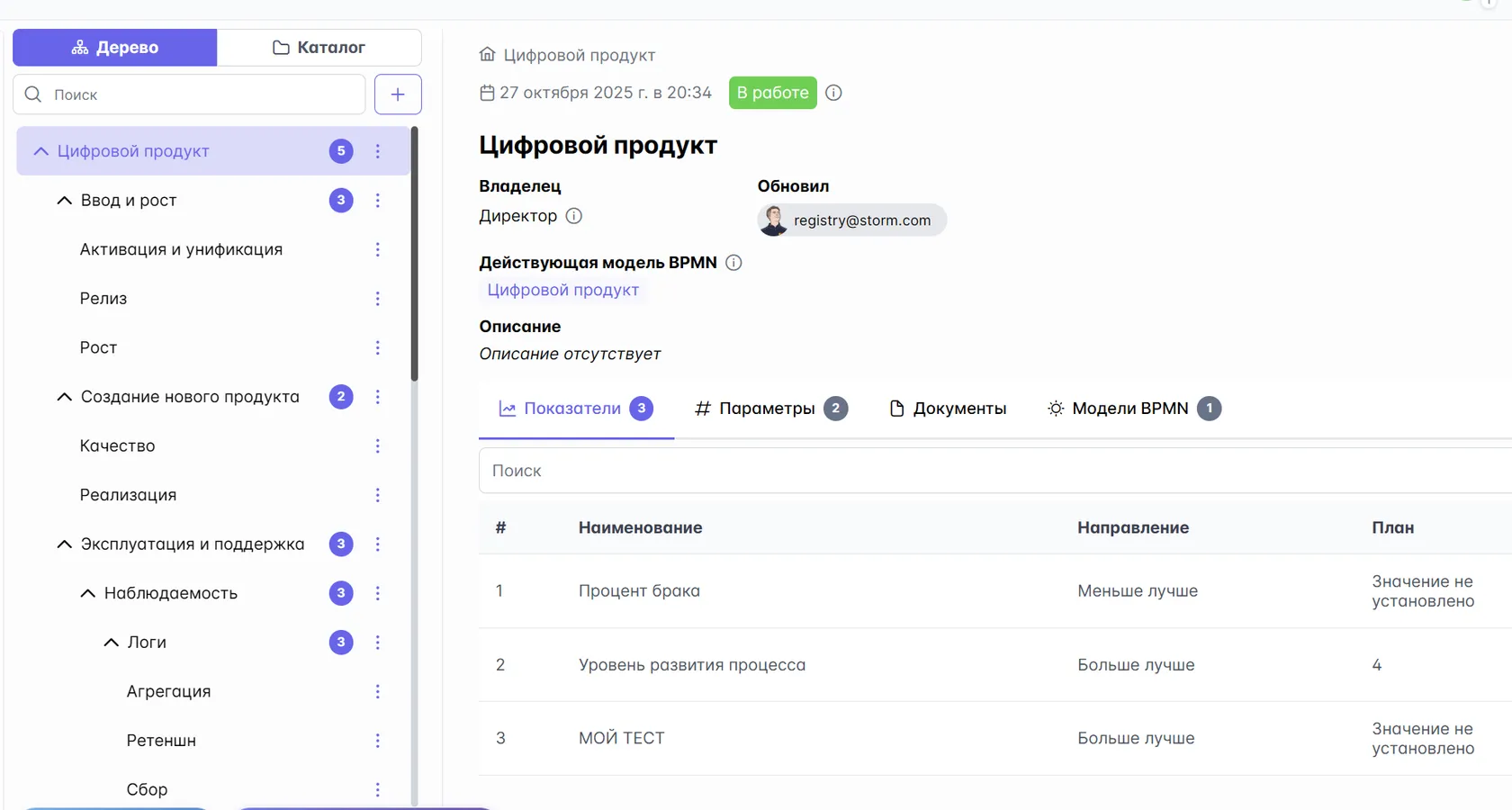The image size is (1512, 810).
Task: Click the calendar icon before the date
Action: (x=487, y=92)
